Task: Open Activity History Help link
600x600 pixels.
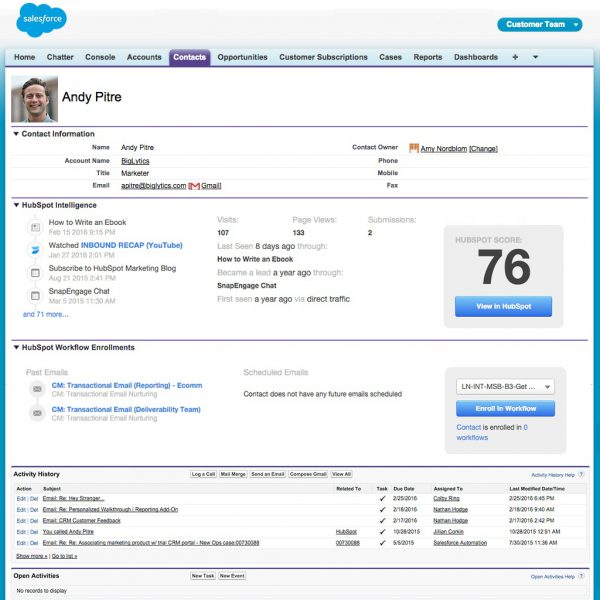Action: [553, 475]
